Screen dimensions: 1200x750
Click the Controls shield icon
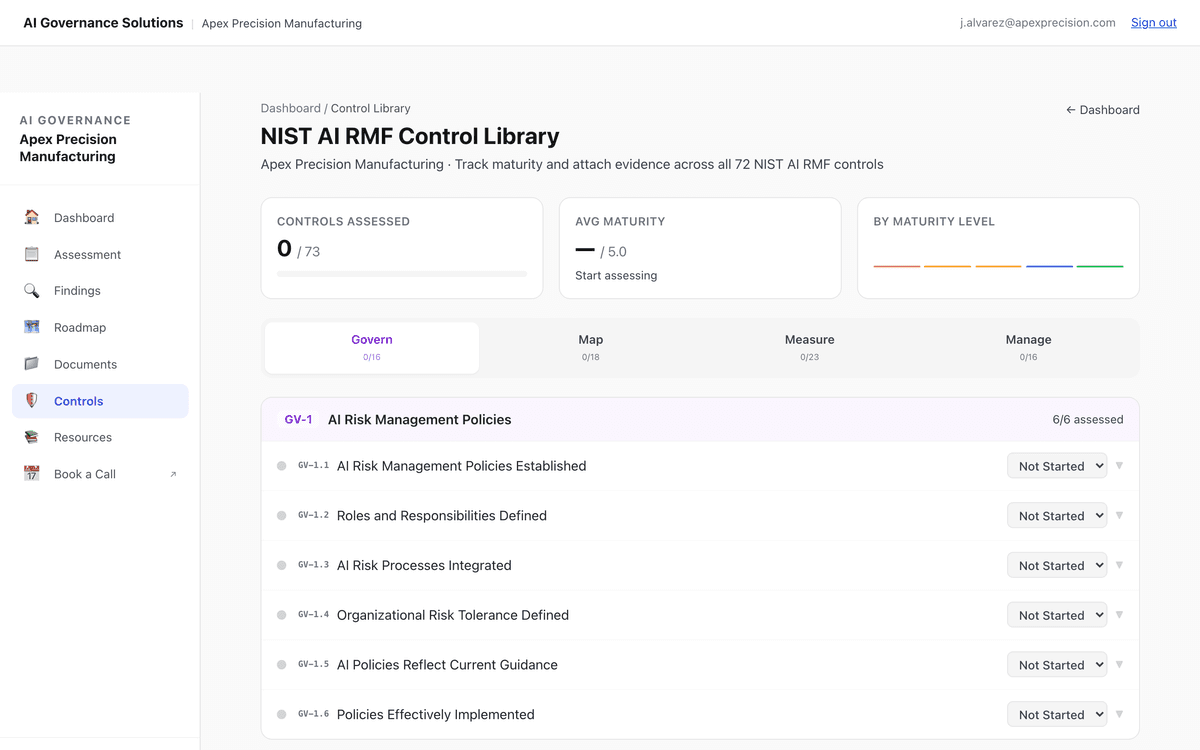coord(32,401)
